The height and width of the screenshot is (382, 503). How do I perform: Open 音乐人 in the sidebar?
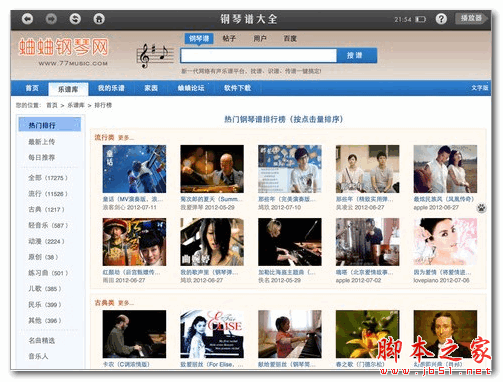(38, 356)
